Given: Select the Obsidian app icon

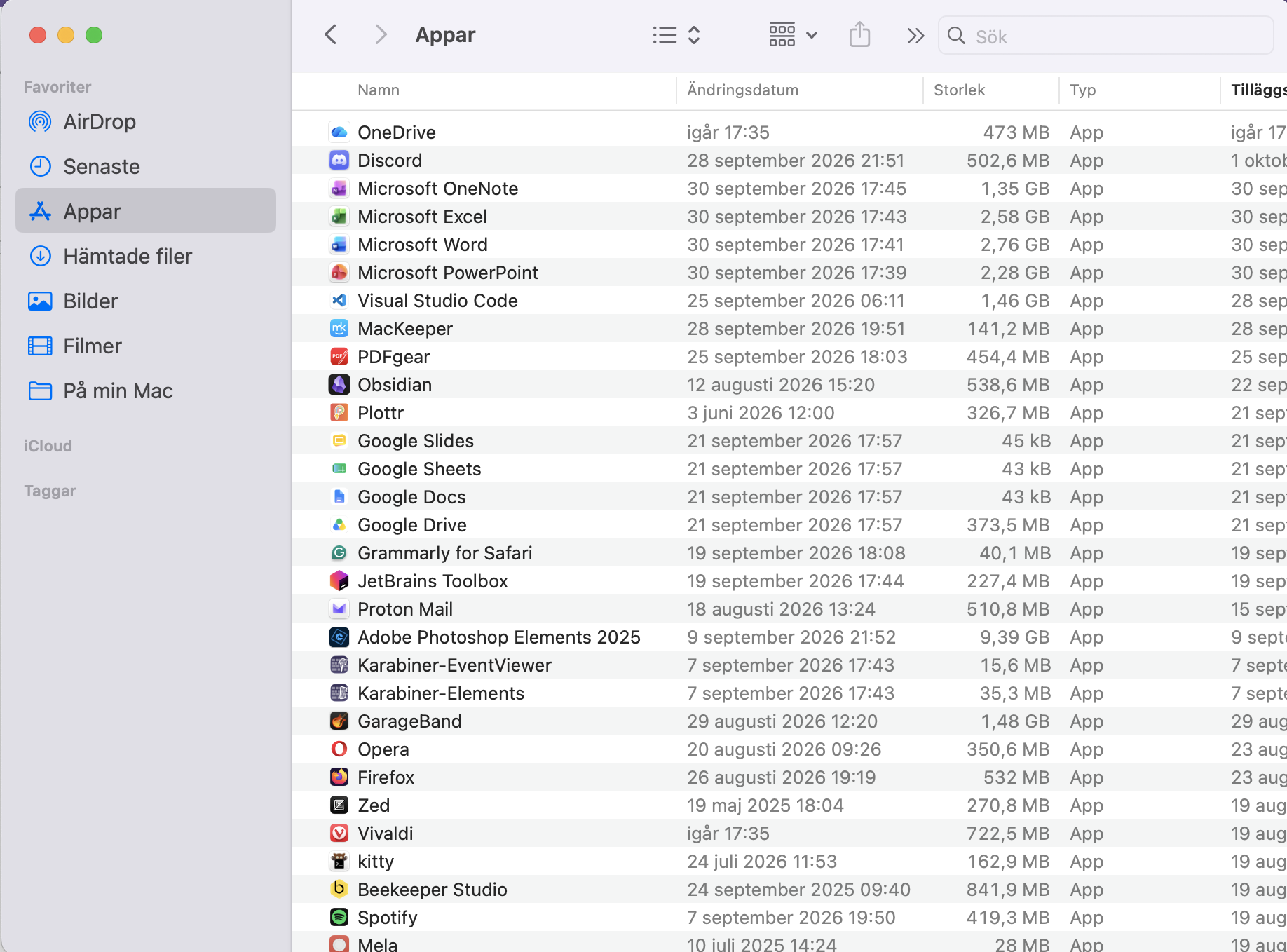Looking at the screenshot, I should click(x=339, y=384).
